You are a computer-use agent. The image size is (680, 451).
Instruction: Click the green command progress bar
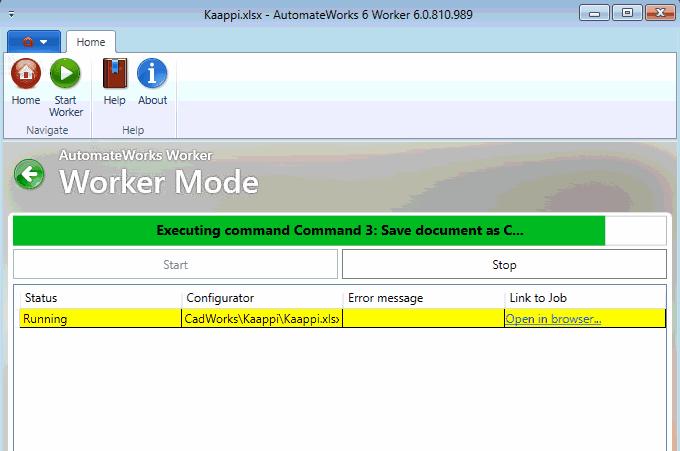[x=340, y=231]
